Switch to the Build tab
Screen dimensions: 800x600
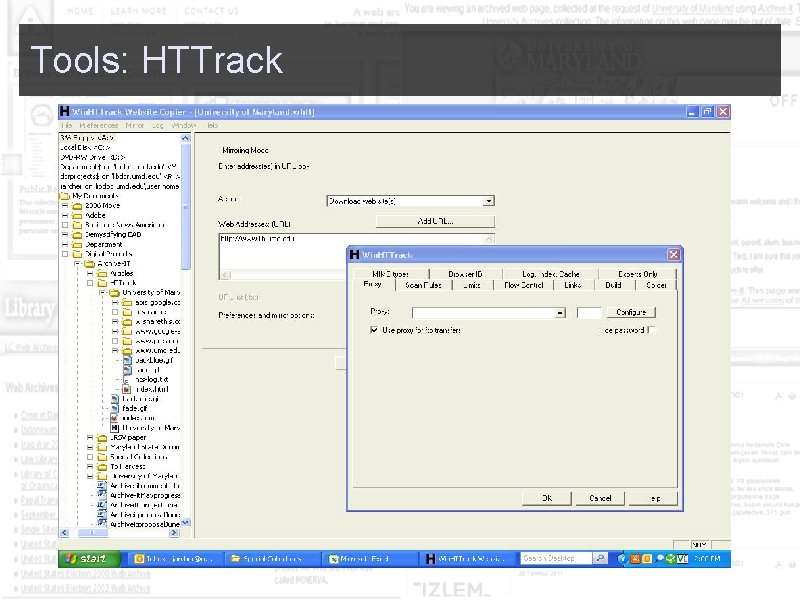(x=613, y=285)
